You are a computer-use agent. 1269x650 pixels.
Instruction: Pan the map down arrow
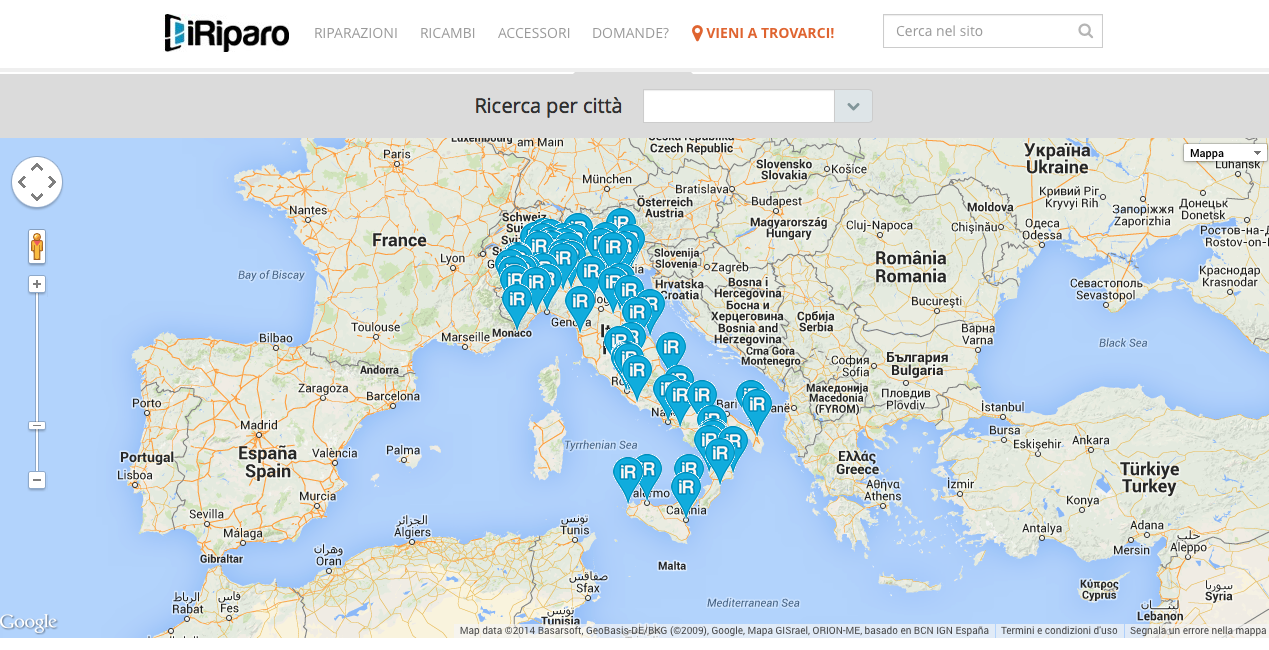(x=37, y=197)
